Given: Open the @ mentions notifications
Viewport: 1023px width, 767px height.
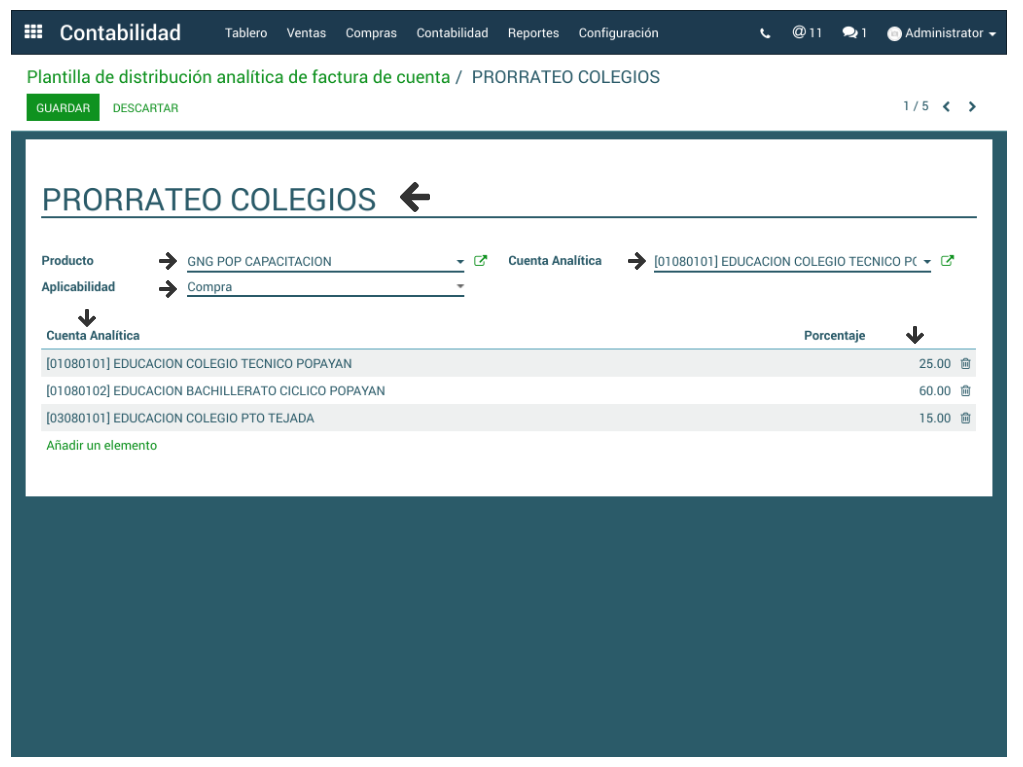Looking at the screenshot, I should 806,33.
